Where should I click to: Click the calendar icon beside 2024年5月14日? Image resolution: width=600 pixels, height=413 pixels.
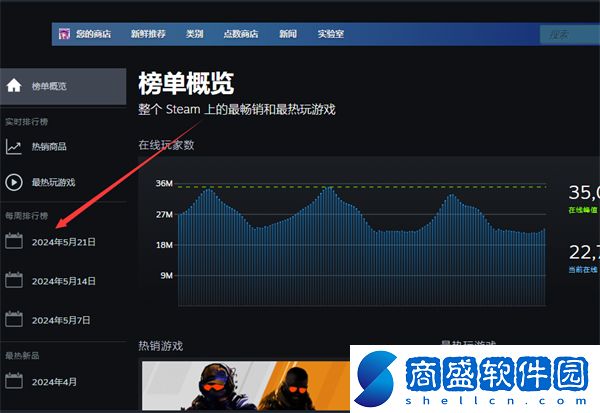point(14,280)
